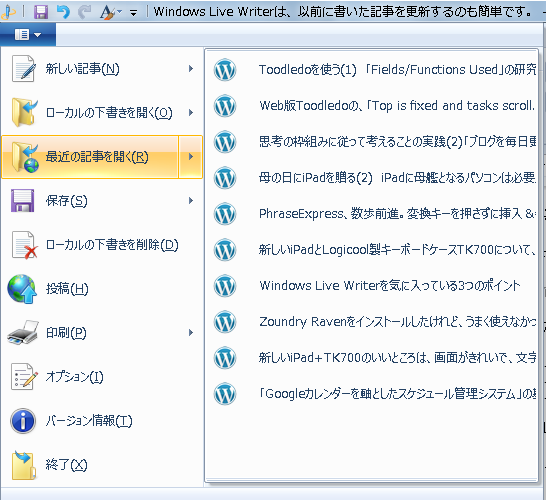The width and height of the screenshot is (546, 500).
Task: Expand the 印刷(P) submenu arrow
Action: 190,333
